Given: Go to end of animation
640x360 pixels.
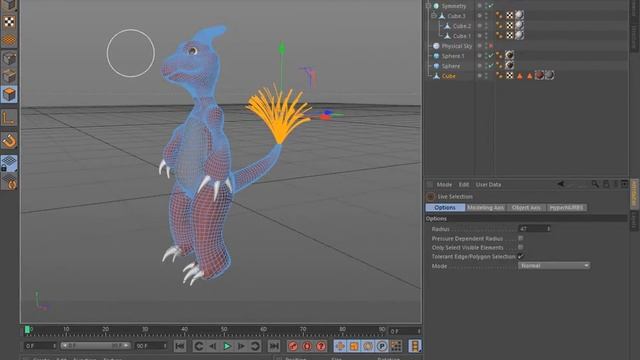Looking at the screenshot, I should [x=274, y=346].
